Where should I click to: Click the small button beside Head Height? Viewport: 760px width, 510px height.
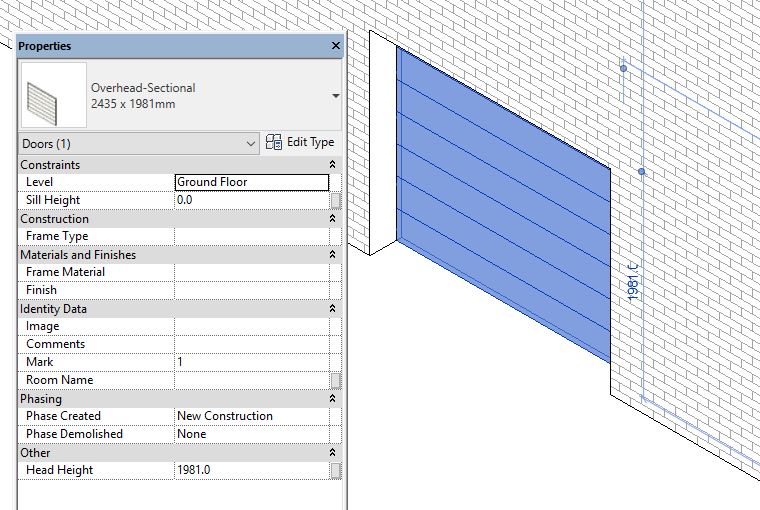click(x=335, y=471)
